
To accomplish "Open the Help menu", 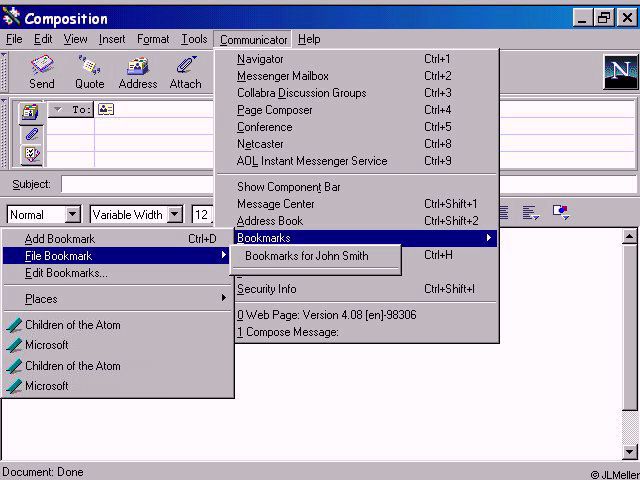I will click(x=309, y=39).
